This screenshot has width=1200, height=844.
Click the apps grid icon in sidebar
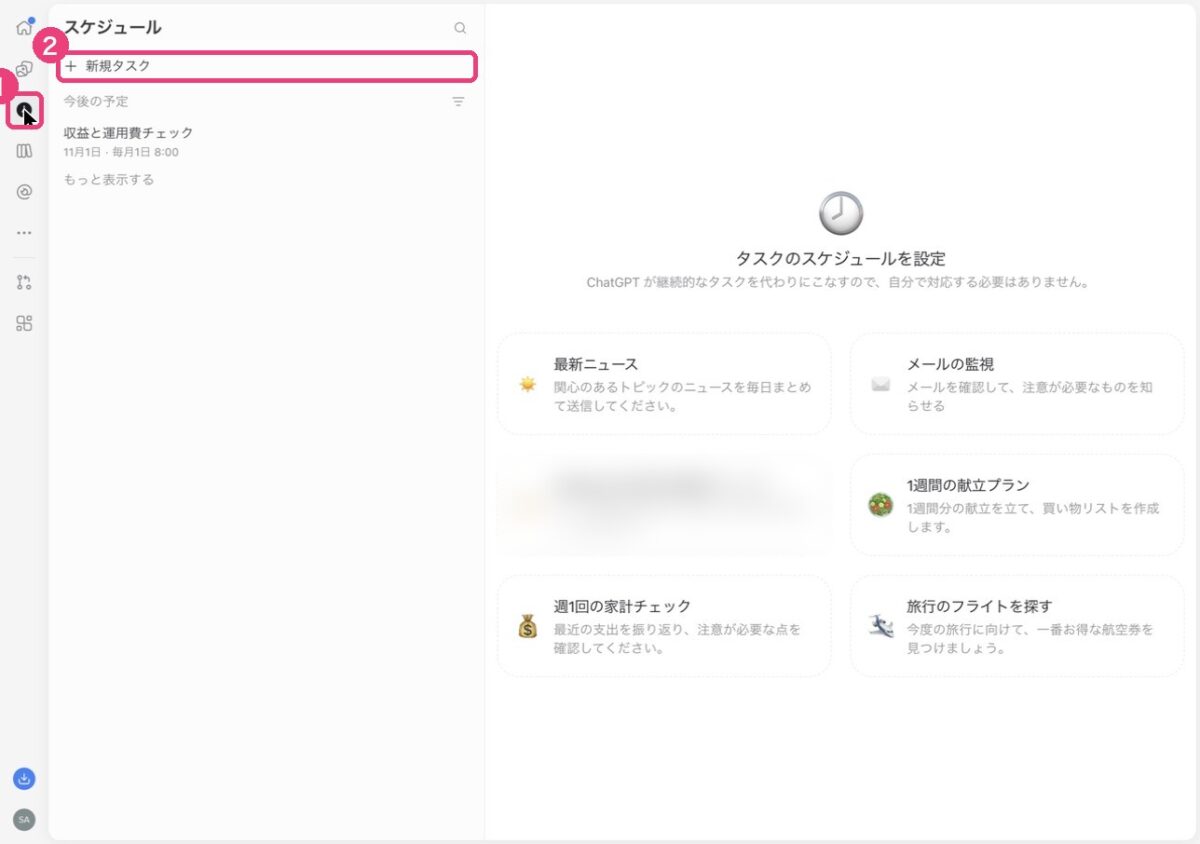tap(24, 323)
